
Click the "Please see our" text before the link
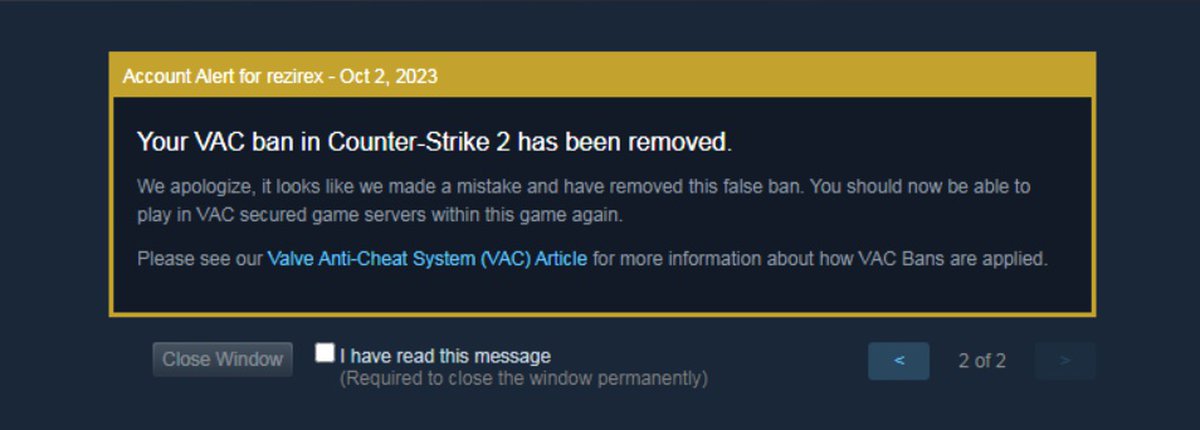coord(199,259)
